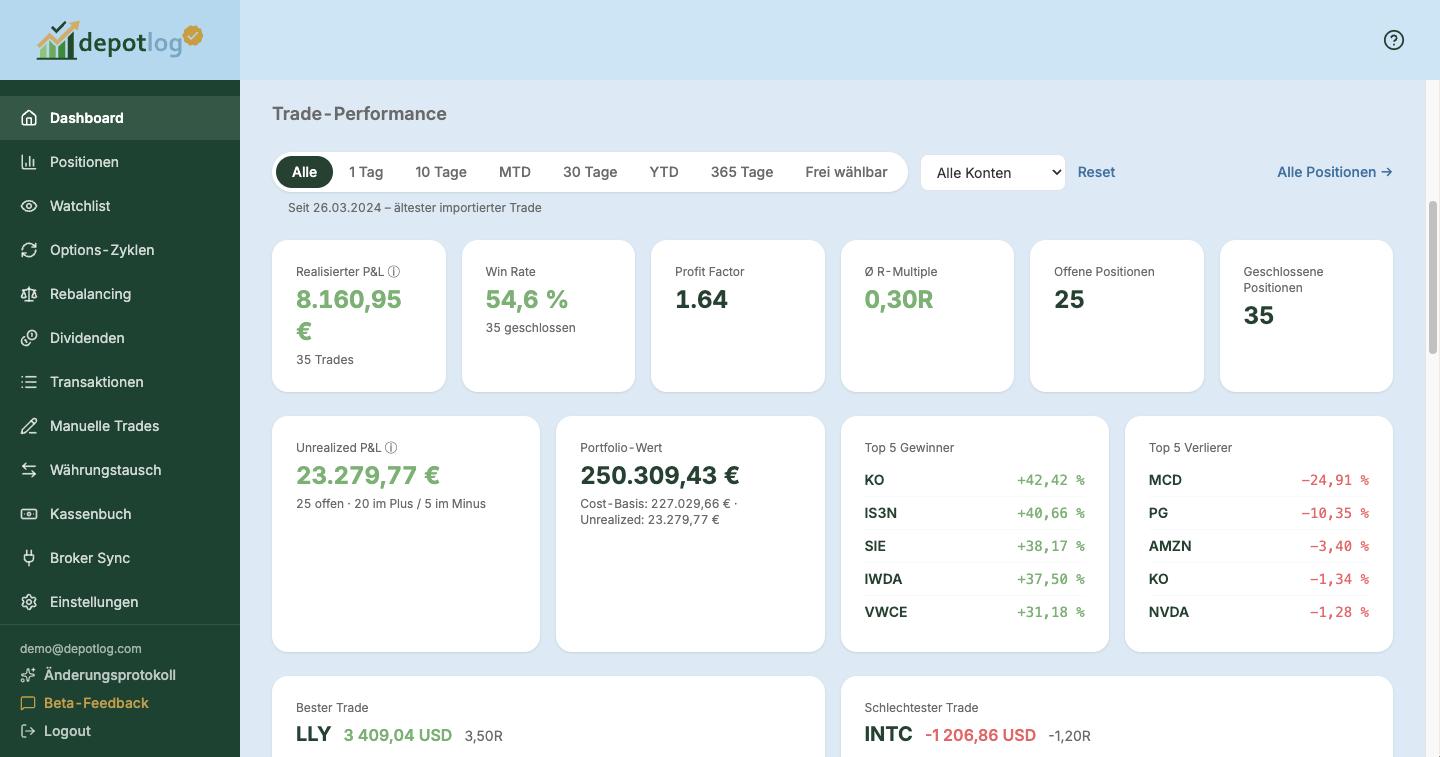Click the Logout arrow icon

[x=28, y=731]
